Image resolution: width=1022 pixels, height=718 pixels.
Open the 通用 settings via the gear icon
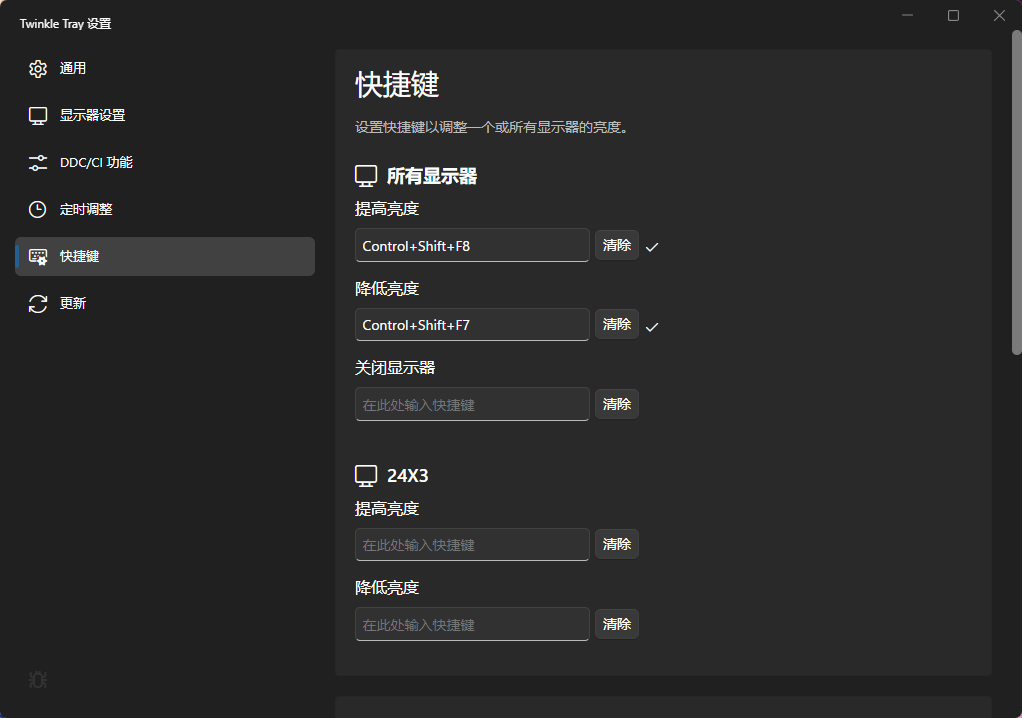[x=38, y=68]
